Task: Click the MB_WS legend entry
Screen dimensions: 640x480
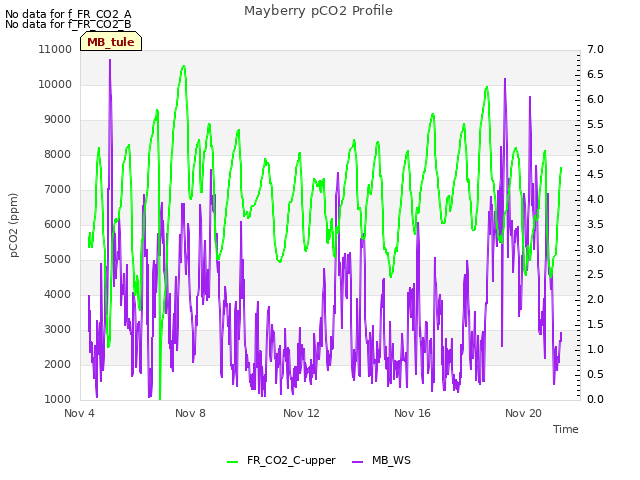Action: 381,461
